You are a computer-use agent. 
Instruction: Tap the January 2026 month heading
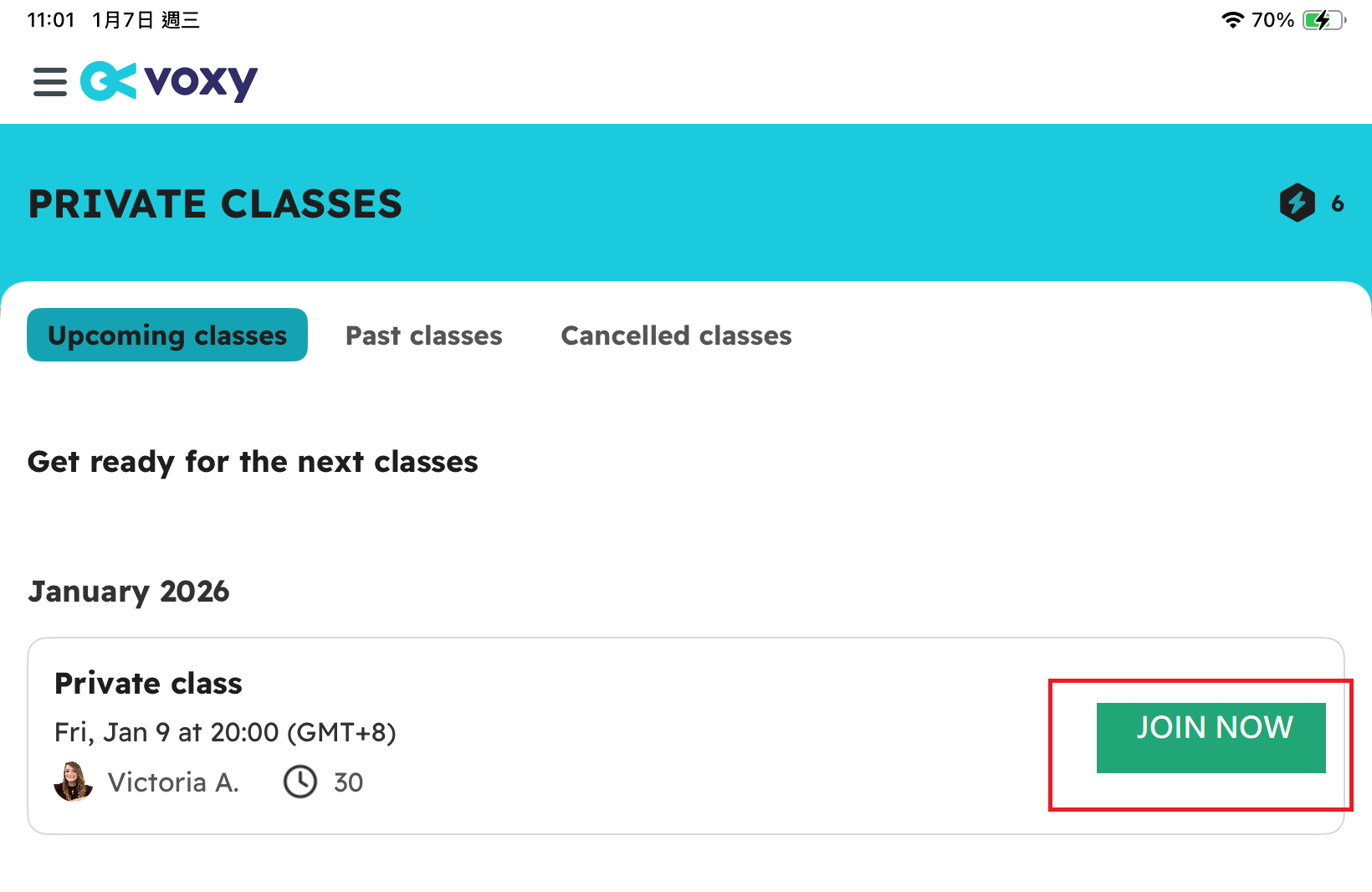(129, 592)
